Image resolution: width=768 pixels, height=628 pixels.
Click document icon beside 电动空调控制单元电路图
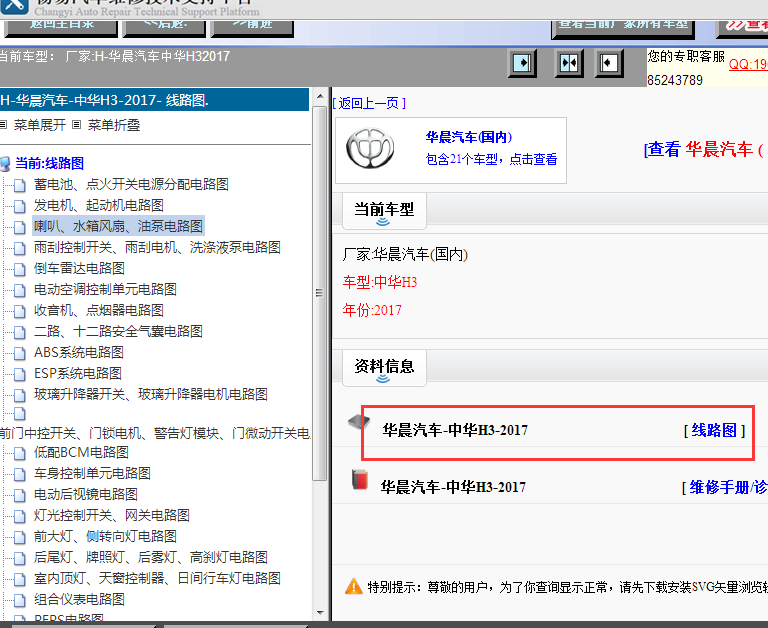[20, 290]
